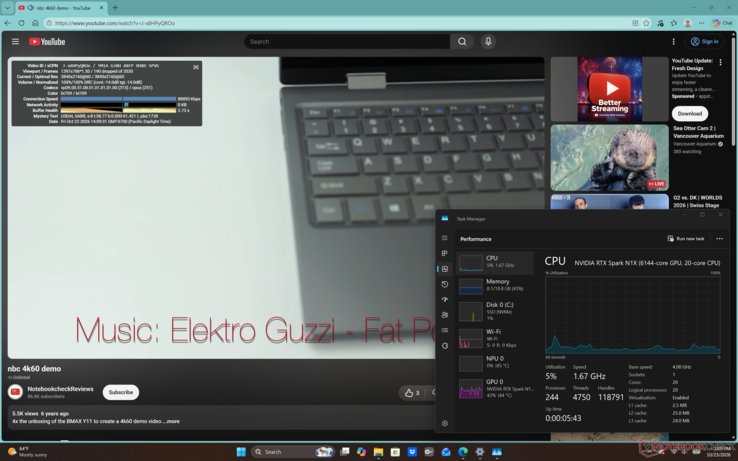Open the Details page in Task Manager
This screenshot has height=461, width=738.
tap(445, 331)
